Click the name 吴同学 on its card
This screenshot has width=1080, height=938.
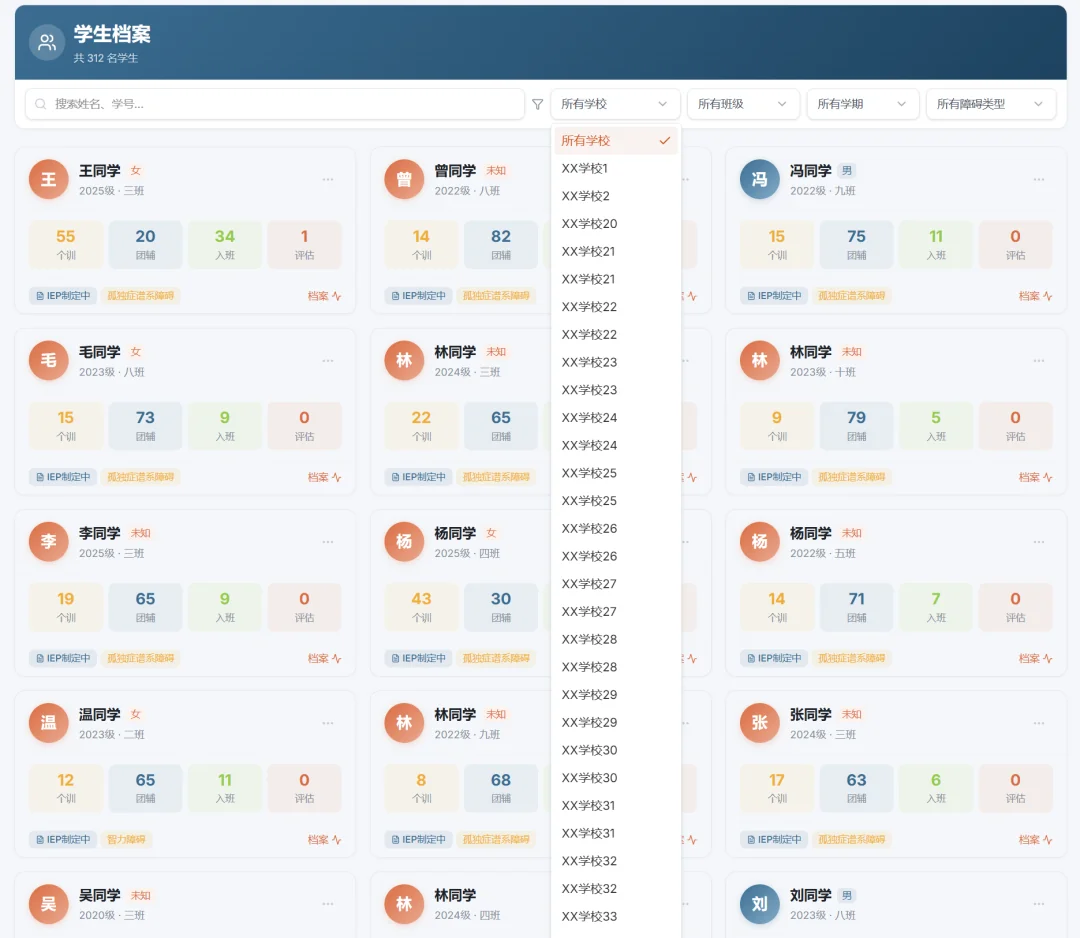[100, 895]
